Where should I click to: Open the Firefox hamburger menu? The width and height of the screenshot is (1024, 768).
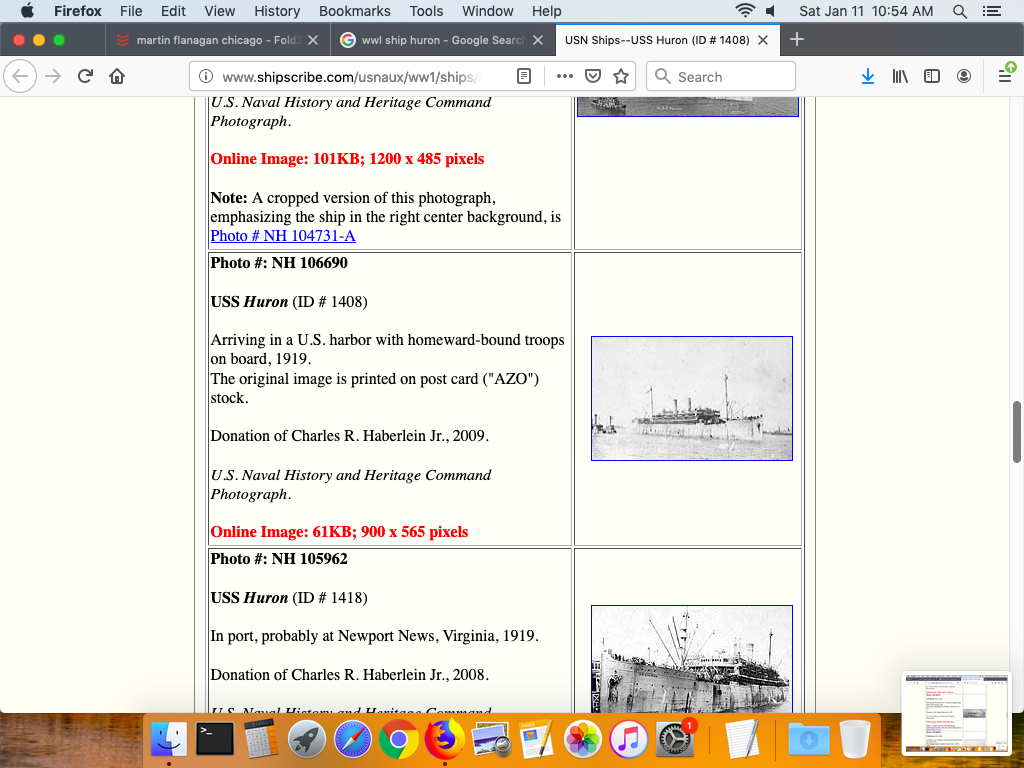tap(1005, 76)
